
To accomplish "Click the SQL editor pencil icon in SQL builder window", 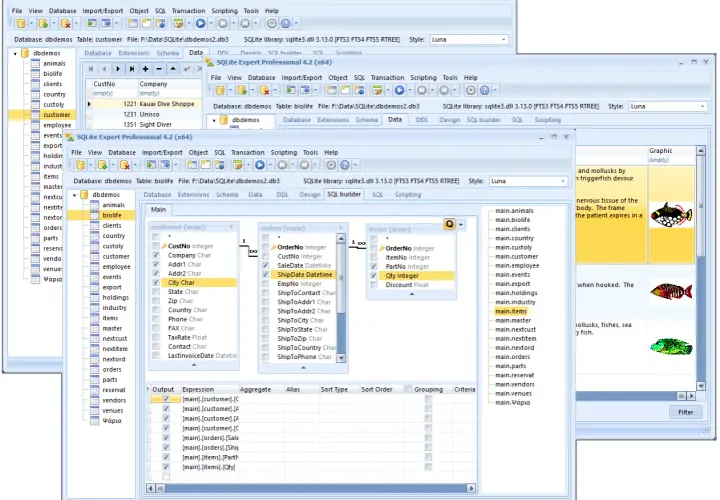I will coord(237,165).
